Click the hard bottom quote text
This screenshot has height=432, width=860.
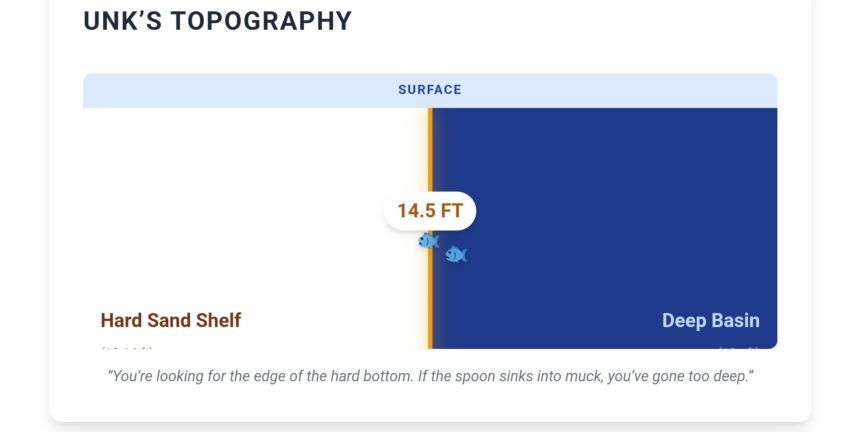[430, 377]
